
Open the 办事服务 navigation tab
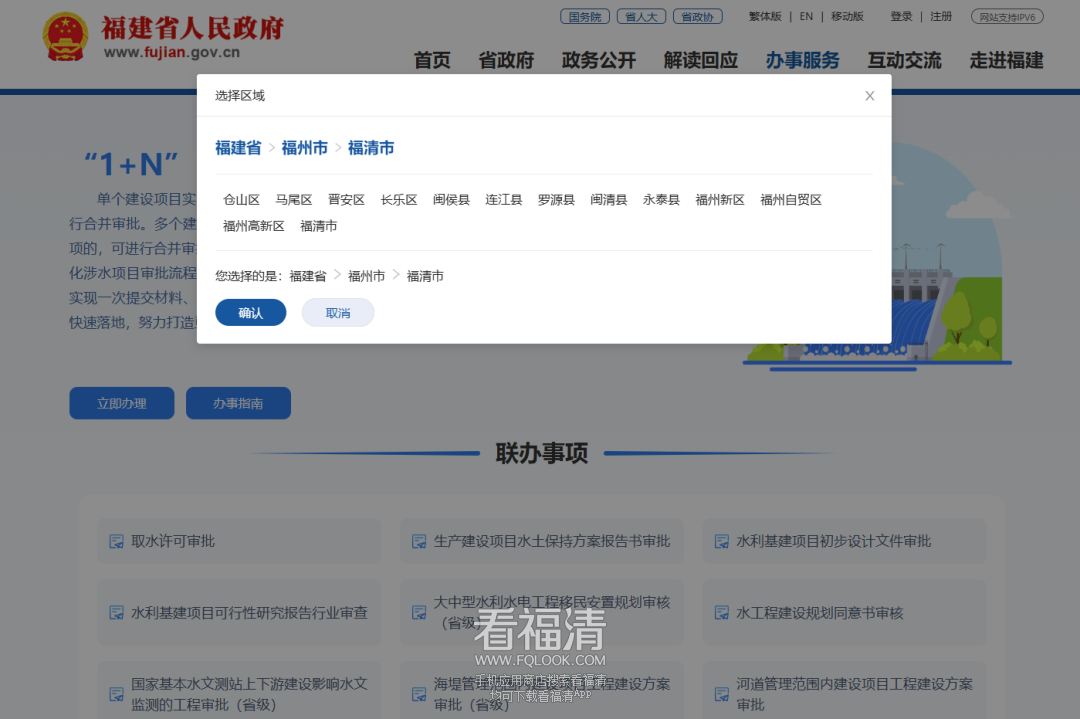tap(802, 60)
